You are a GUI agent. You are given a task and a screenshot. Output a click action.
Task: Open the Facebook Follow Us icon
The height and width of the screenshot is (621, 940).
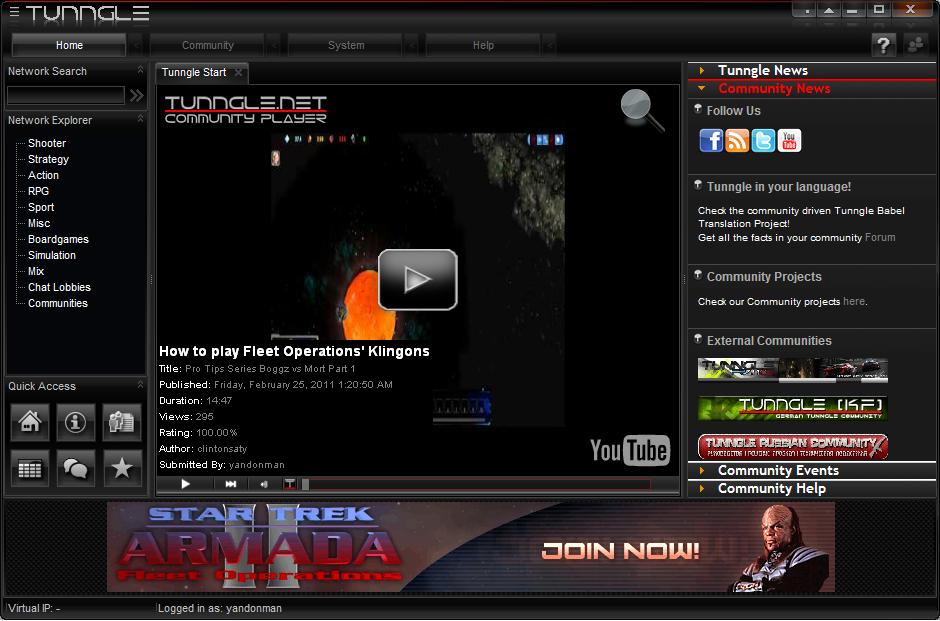point(711,141)
